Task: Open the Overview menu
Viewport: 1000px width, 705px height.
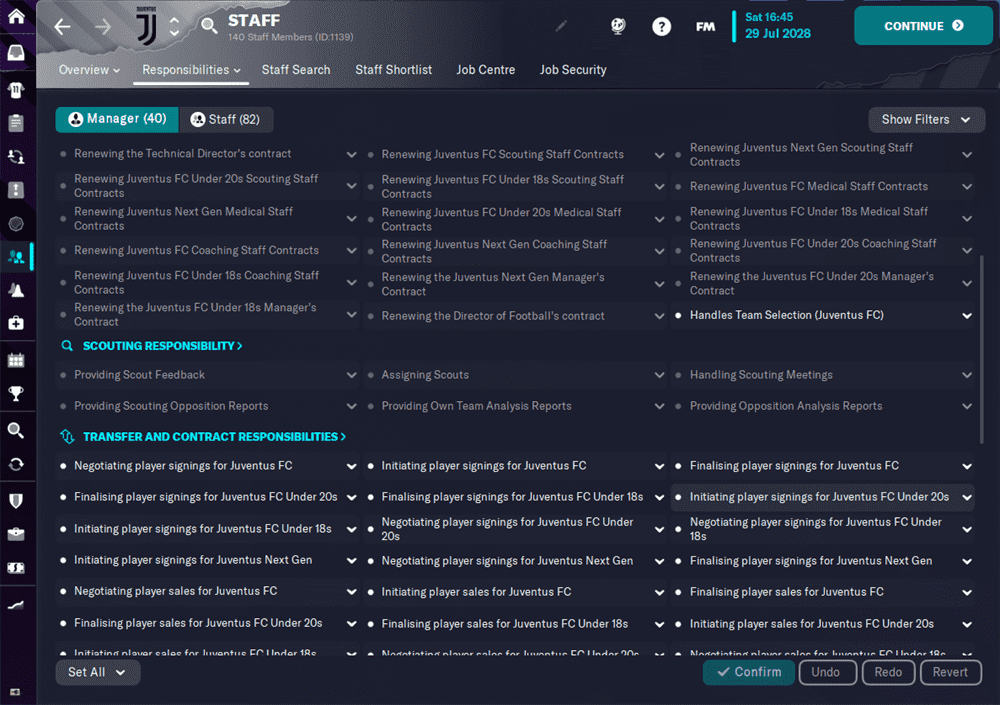Action: tap(89, 70)
